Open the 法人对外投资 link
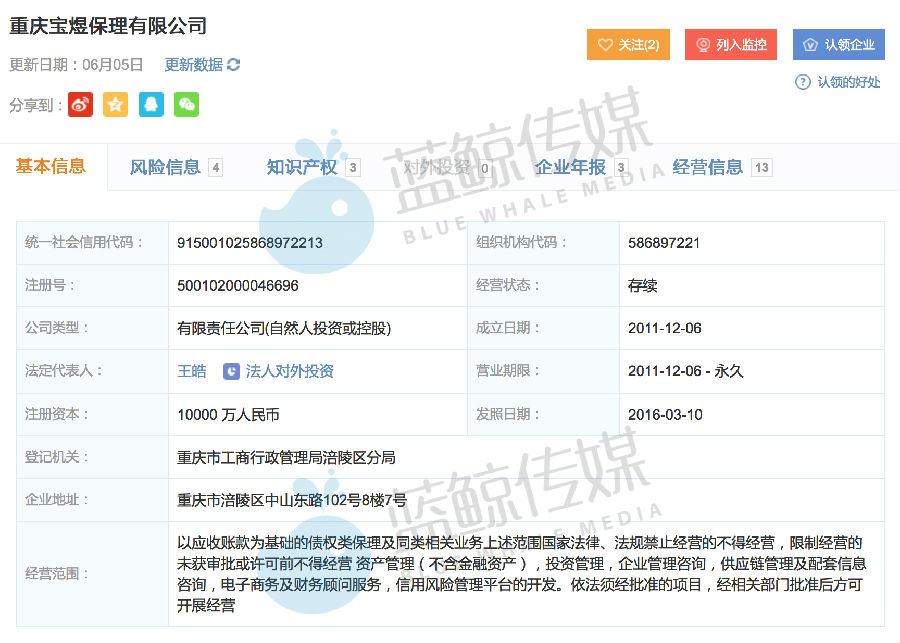This screenshot has height=643, width=900. point(289,371)
